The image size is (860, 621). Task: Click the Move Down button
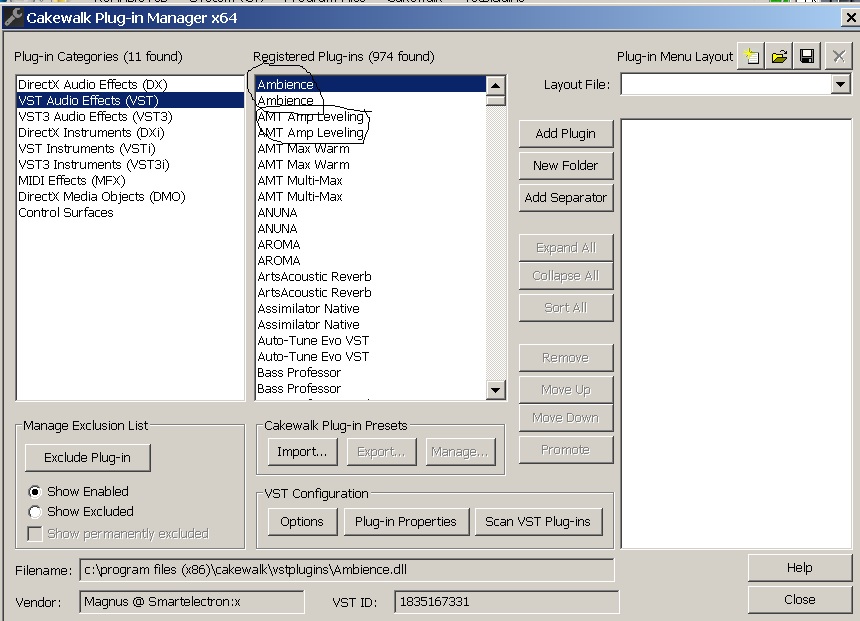click(x=565, y=418)
